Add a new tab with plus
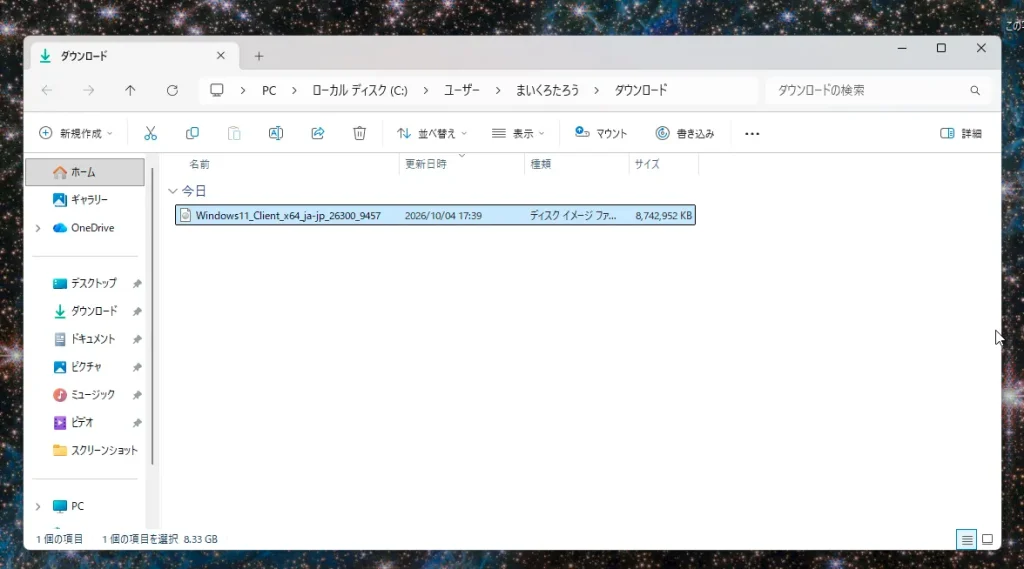Image resolution: width=1024 pixels, height=569 pixels. click(259, 56)
